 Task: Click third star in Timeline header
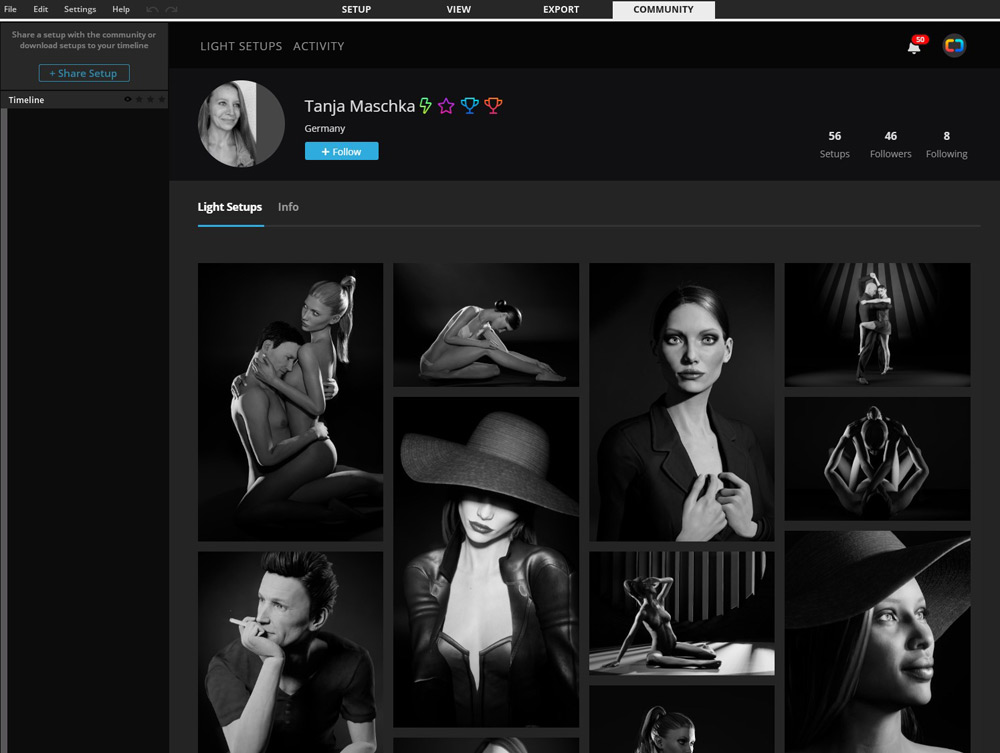[161, 99]
